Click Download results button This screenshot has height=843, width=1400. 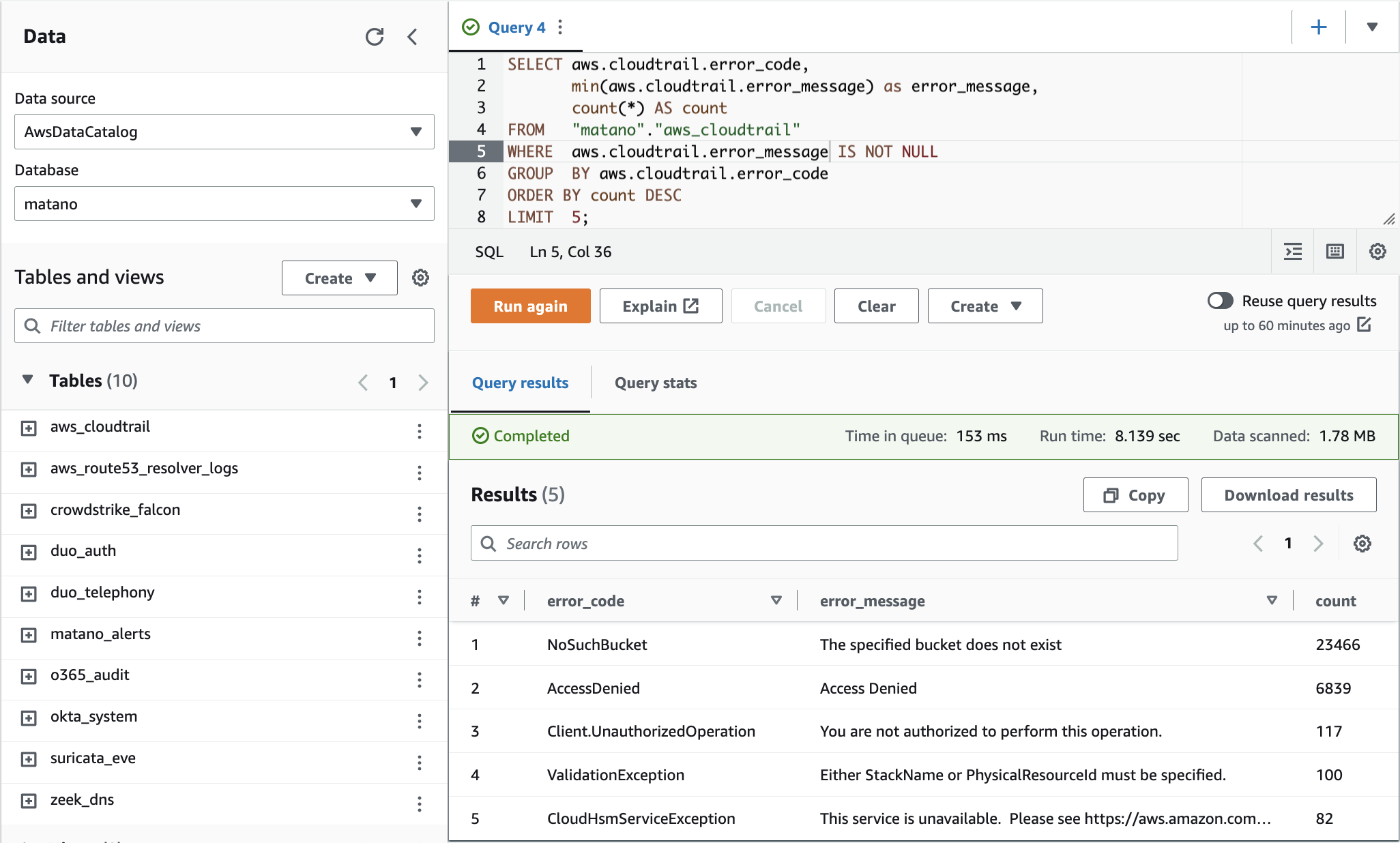click(x=1288, y=495)
